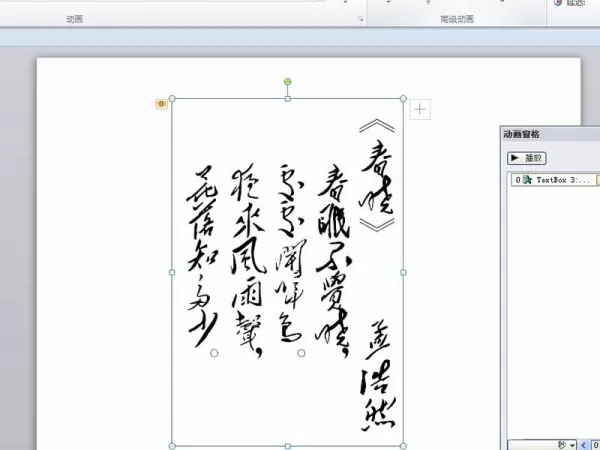This screenshot has height=450, width=600.
Task: Click the orange animation order tag 0
Action: pos(161,104)
